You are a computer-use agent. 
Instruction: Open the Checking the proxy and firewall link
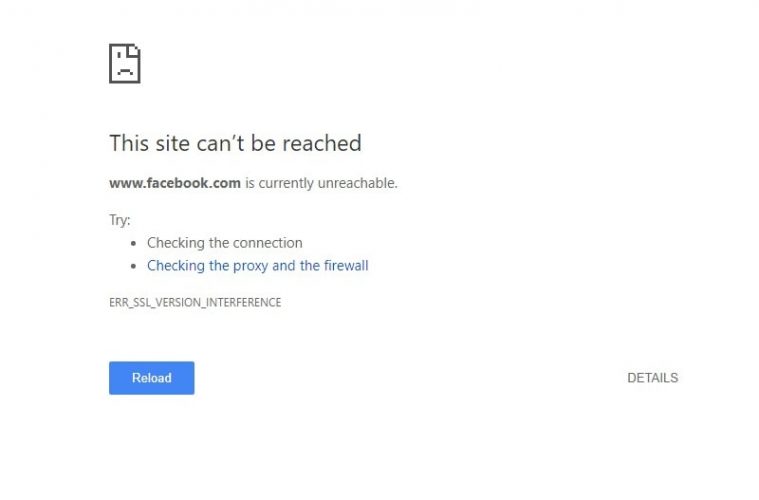click(258, 266)
